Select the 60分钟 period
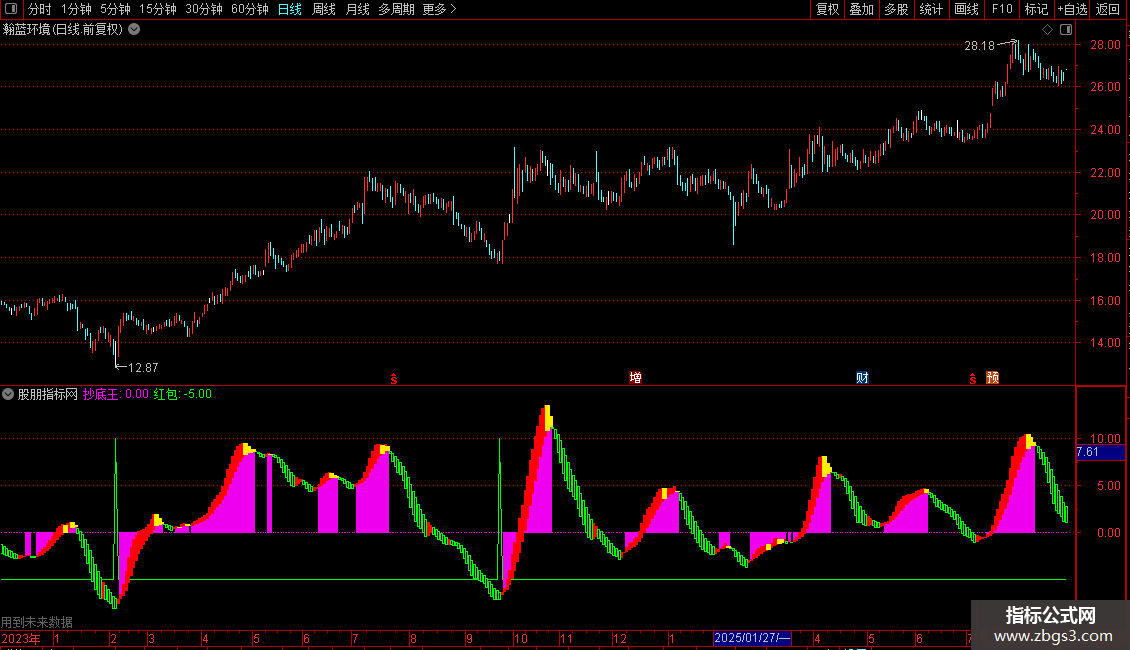Viewport: 1130px width, 650px height. pos(250,9)
